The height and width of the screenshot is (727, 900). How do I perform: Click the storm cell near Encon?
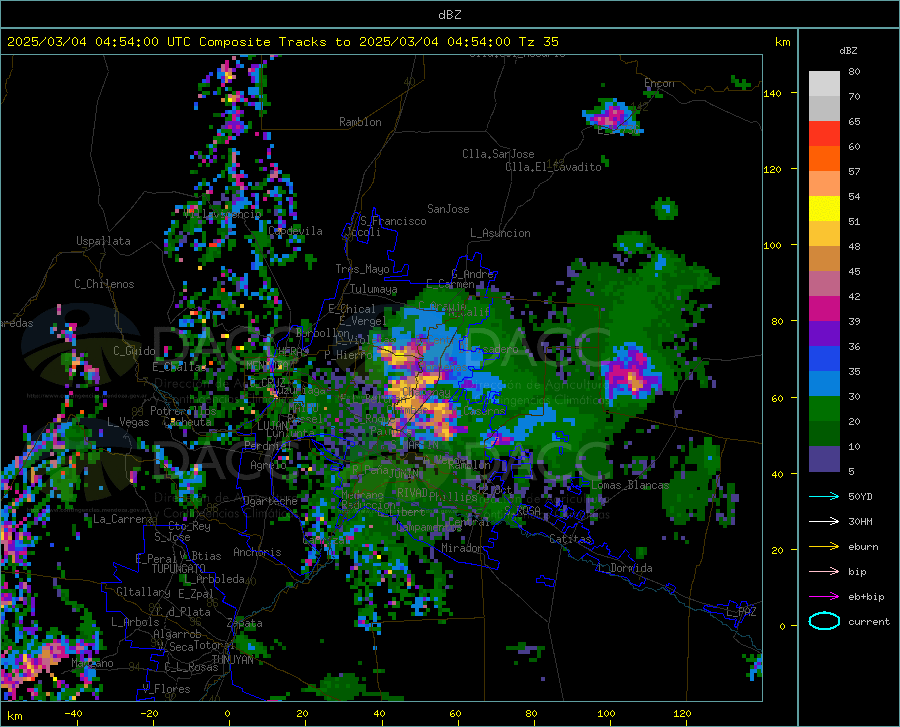pos(612,116)
